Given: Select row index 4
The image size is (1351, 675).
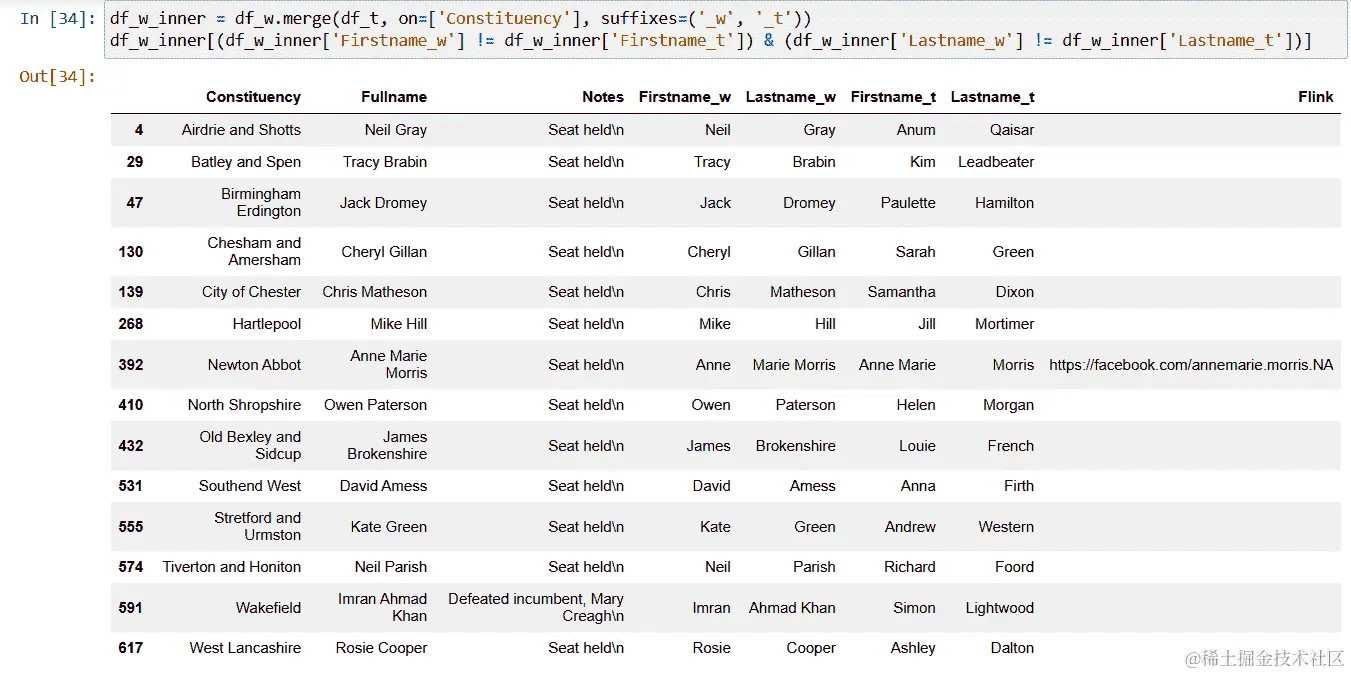Looking at the screenshot, I should coord(139,130).
